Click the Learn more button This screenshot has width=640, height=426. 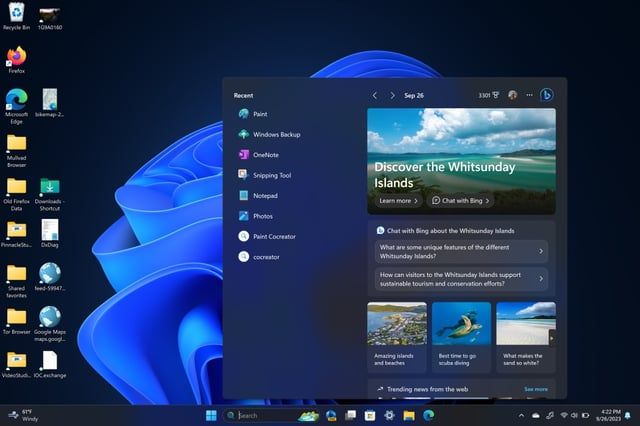pyautogui.click(x=397, y=201)
